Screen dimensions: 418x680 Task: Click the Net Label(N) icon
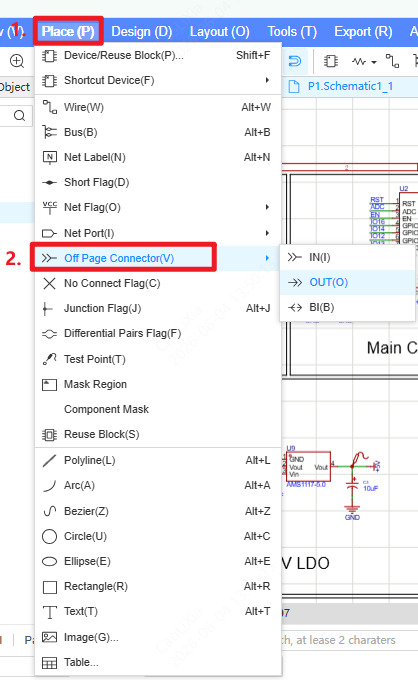[49, 157]
